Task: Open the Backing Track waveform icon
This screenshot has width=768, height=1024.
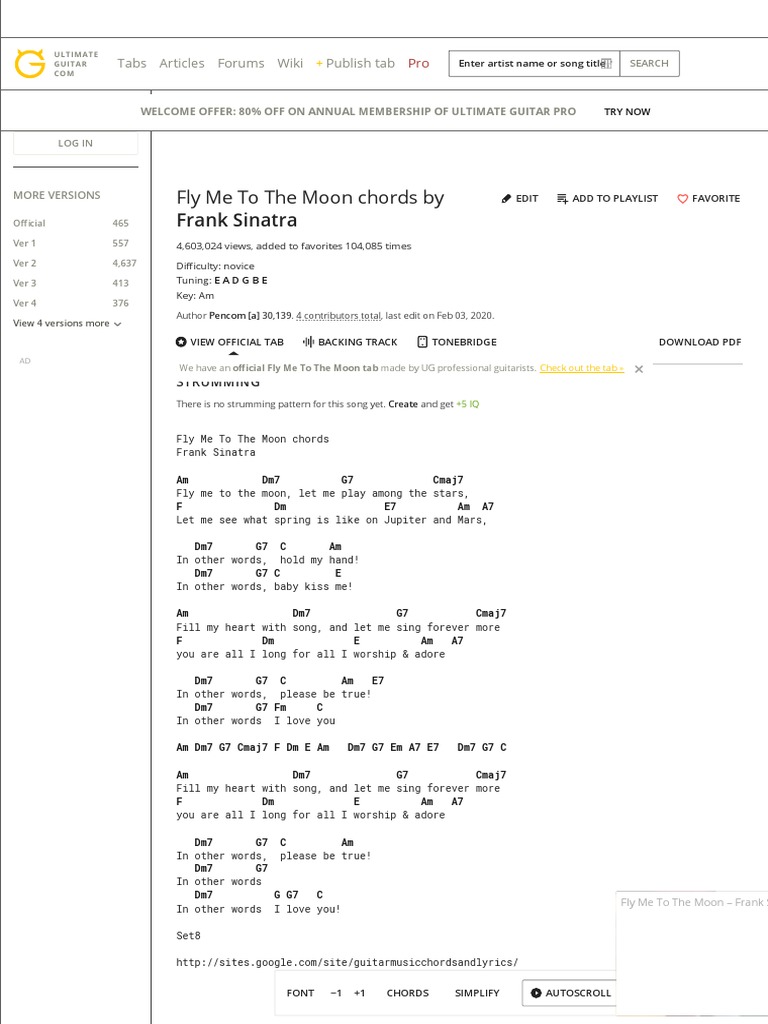Action: (x=308, y=342)
